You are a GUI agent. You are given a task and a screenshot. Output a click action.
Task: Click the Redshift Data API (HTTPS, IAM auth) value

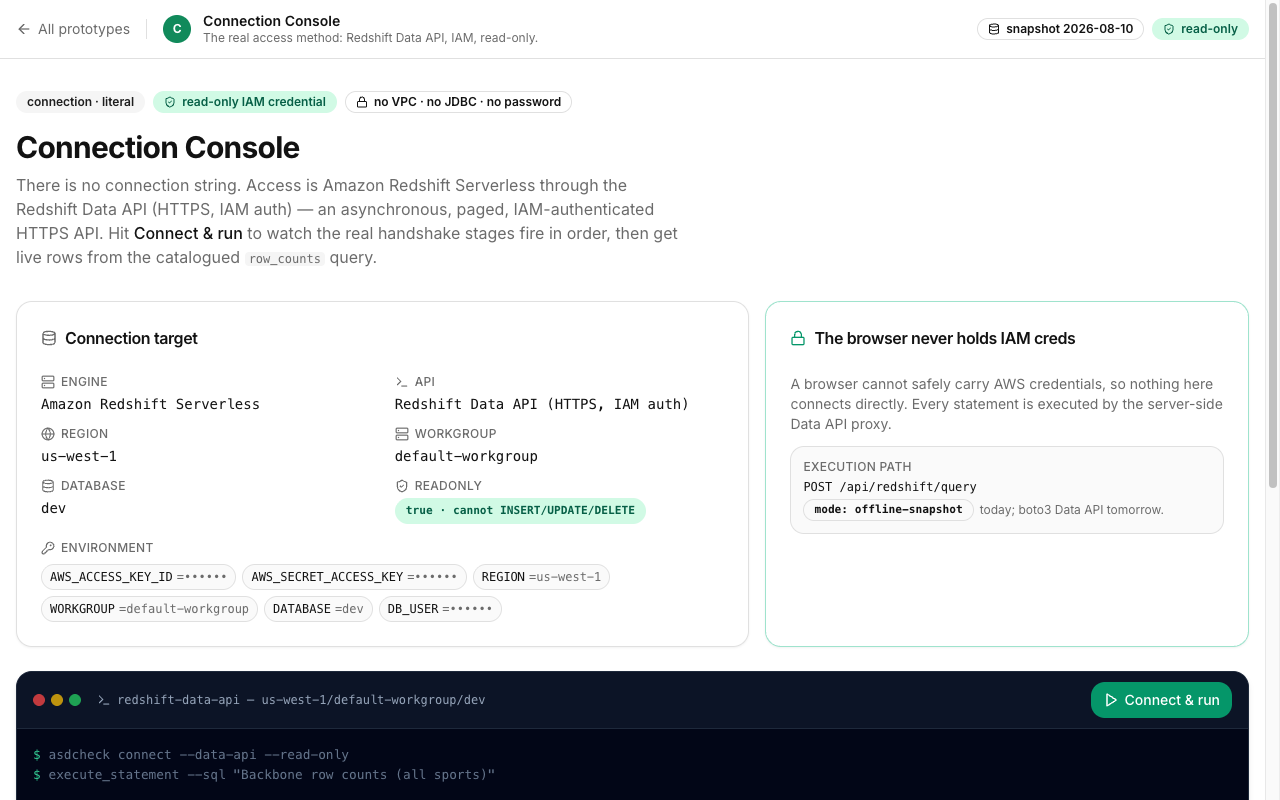tap(542, 404)
